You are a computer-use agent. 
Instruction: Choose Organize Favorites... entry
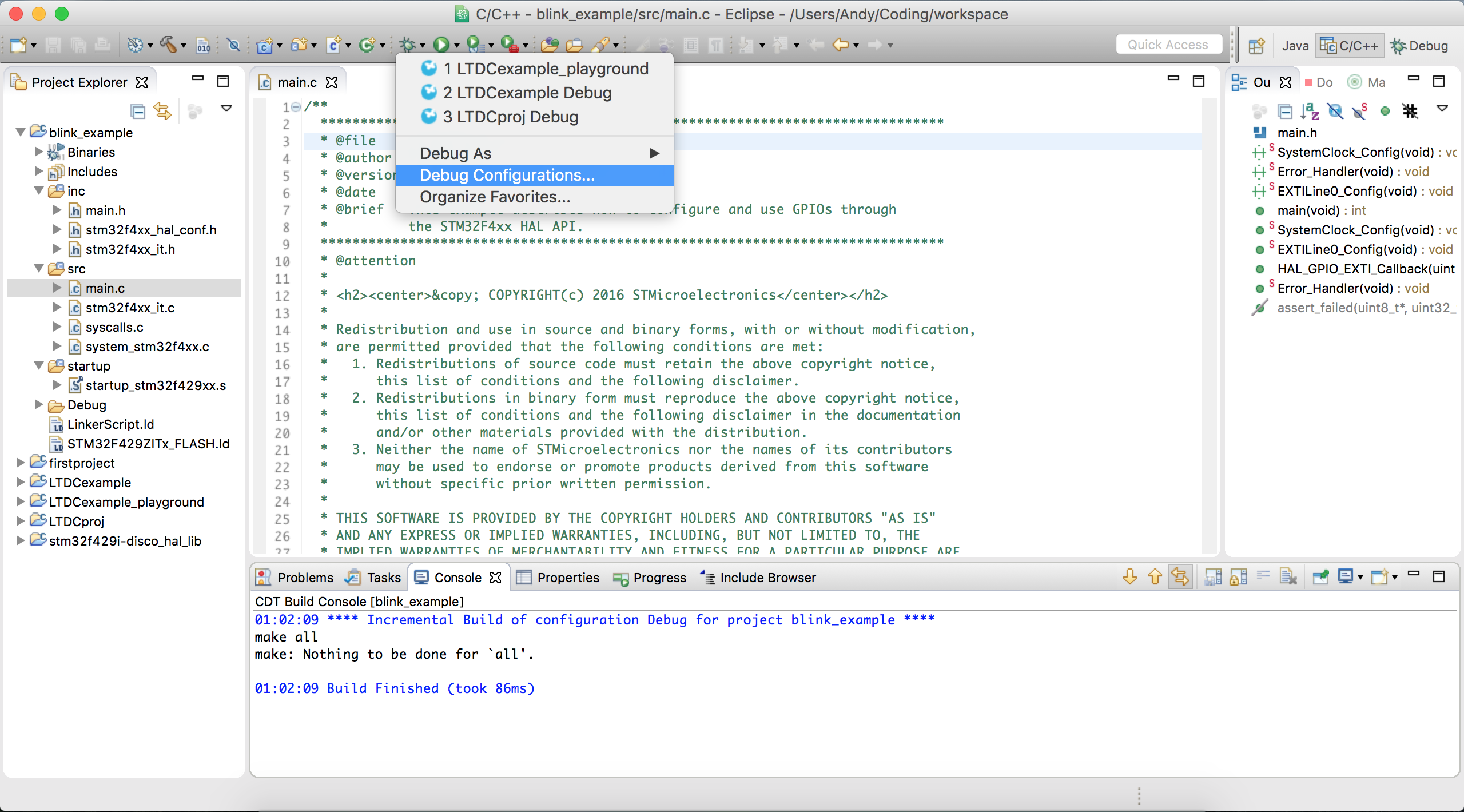pyautogui.click(x=534, y=197)
